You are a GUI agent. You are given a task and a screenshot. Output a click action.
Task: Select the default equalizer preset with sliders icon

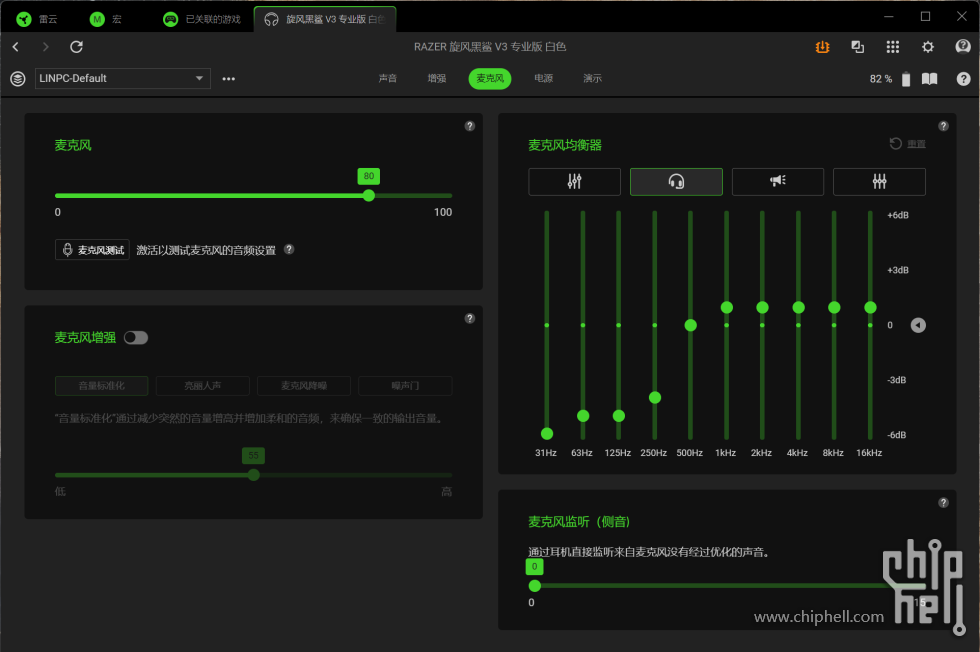[574, 181]
